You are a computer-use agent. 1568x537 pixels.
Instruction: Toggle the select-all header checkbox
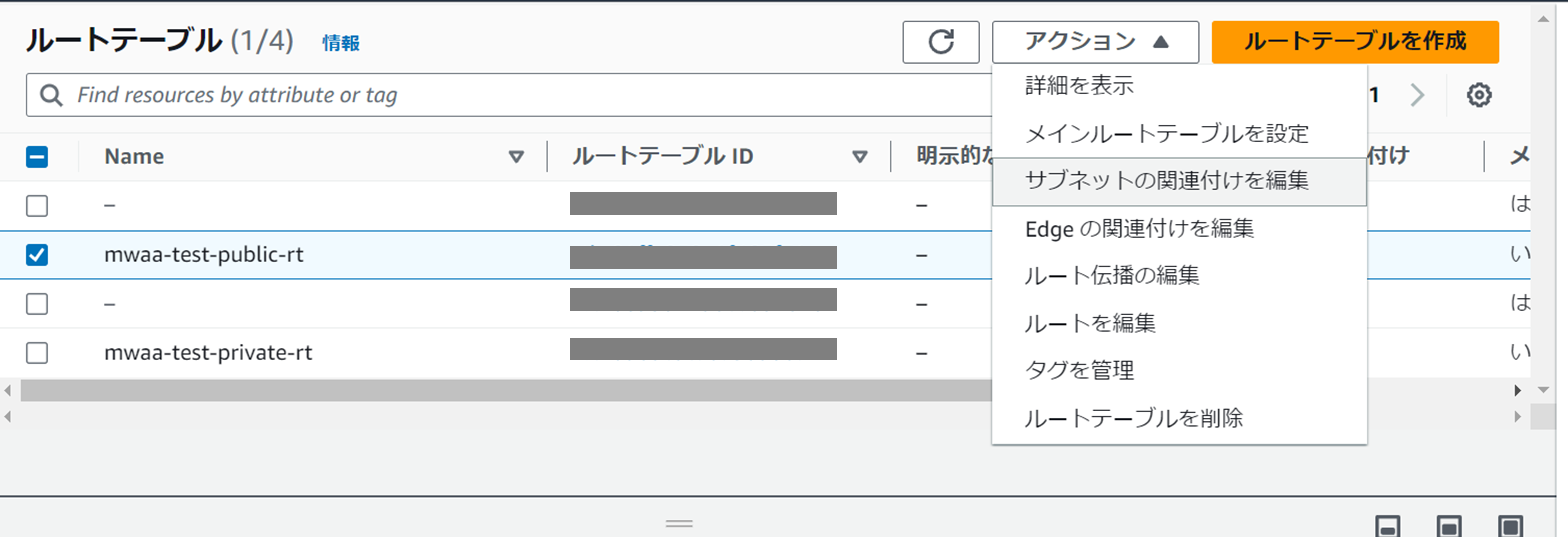(37, 157)
